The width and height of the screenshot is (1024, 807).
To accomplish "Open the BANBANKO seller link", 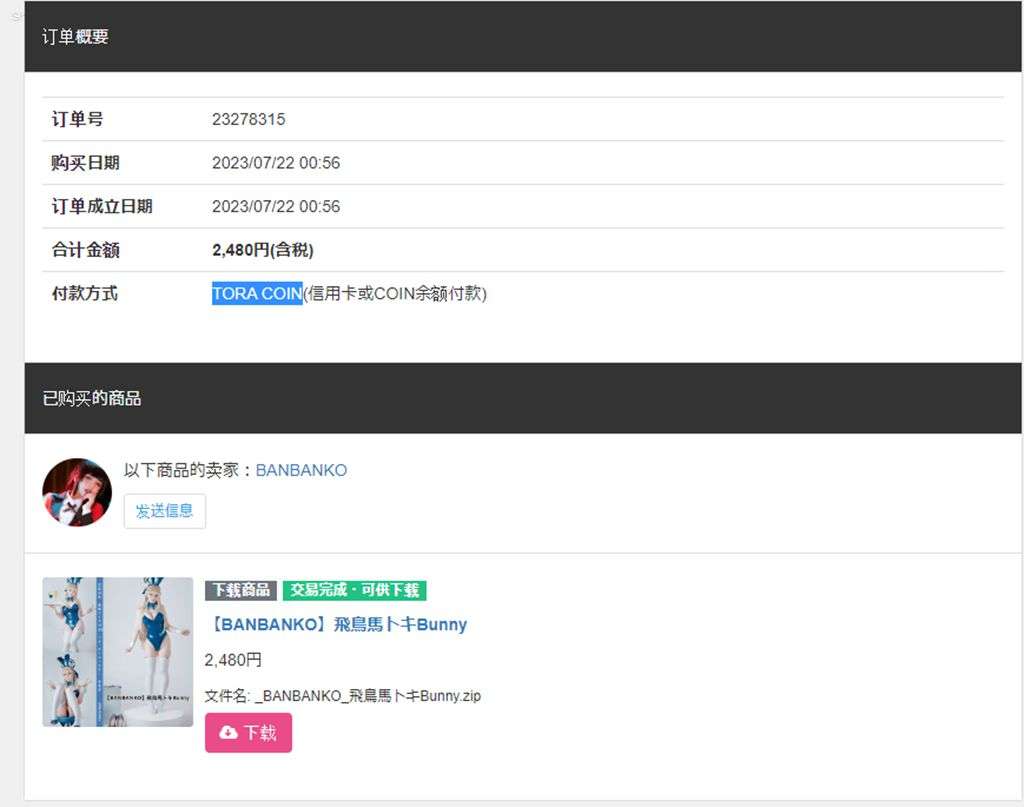I will (301, 470).
